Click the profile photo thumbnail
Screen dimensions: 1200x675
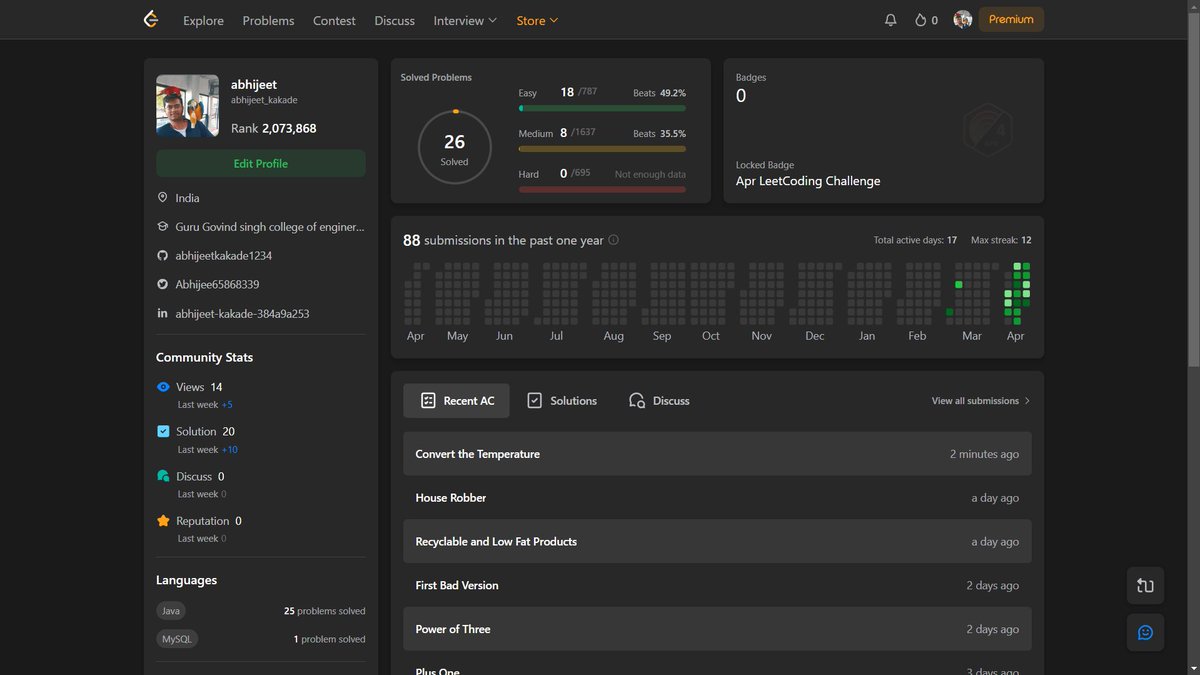click(x=188, y=106)
